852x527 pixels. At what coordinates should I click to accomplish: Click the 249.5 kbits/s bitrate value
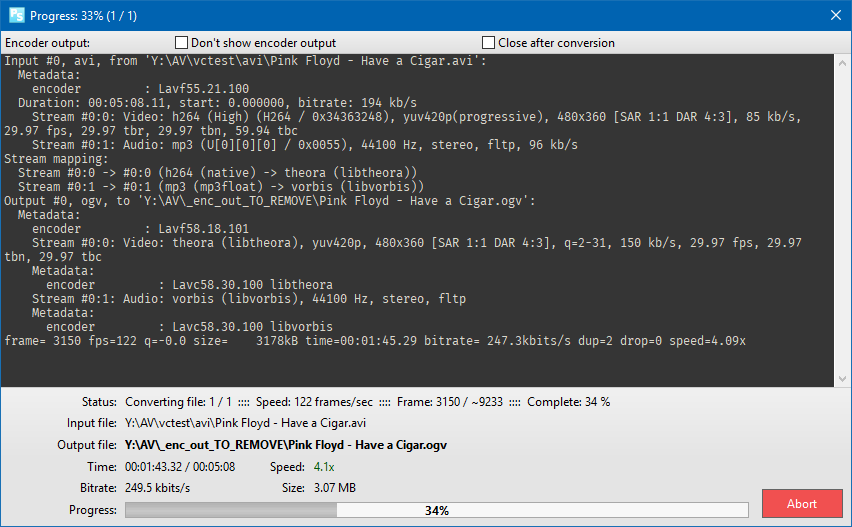157,488
